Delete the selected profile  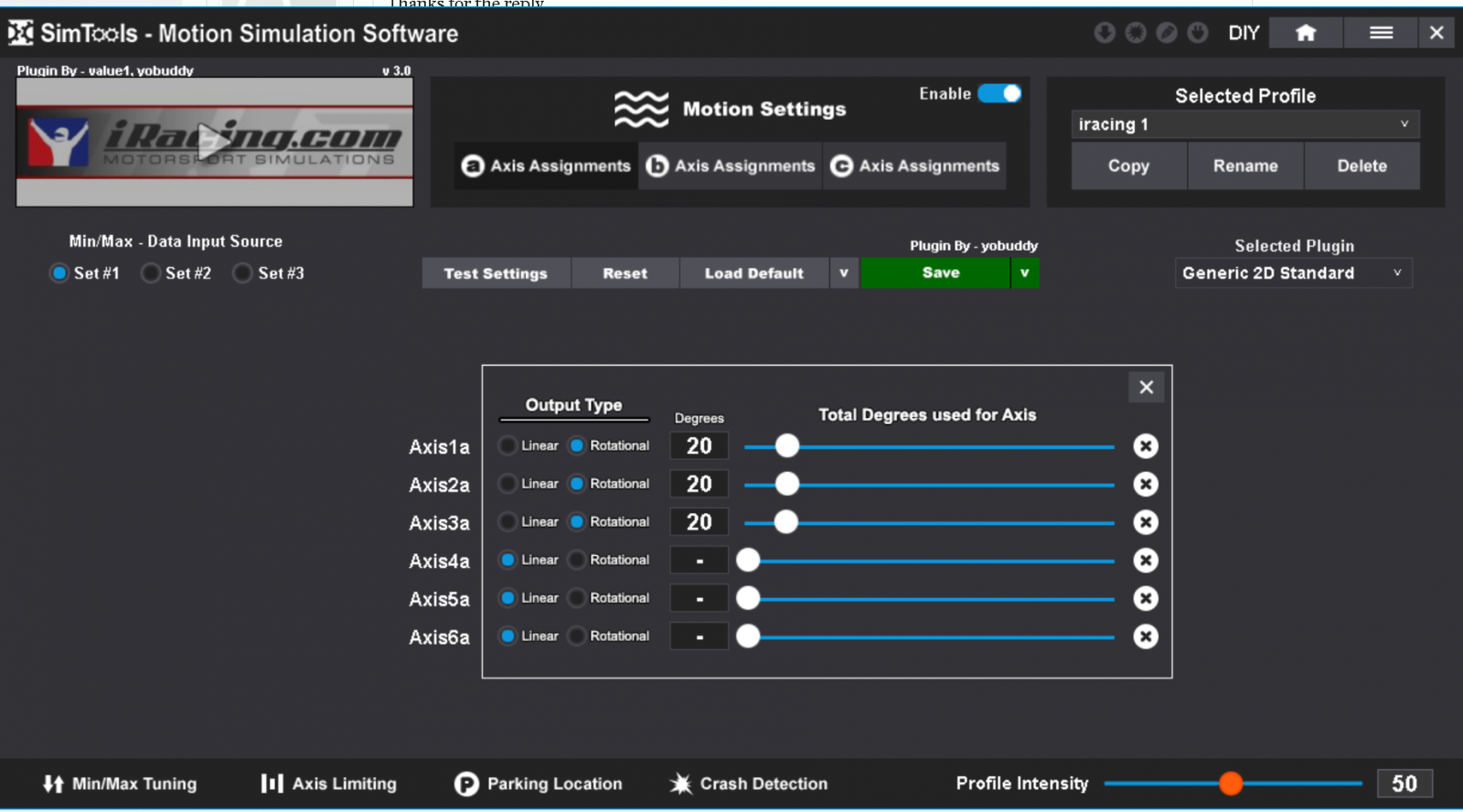click(x=1362, y=166)
